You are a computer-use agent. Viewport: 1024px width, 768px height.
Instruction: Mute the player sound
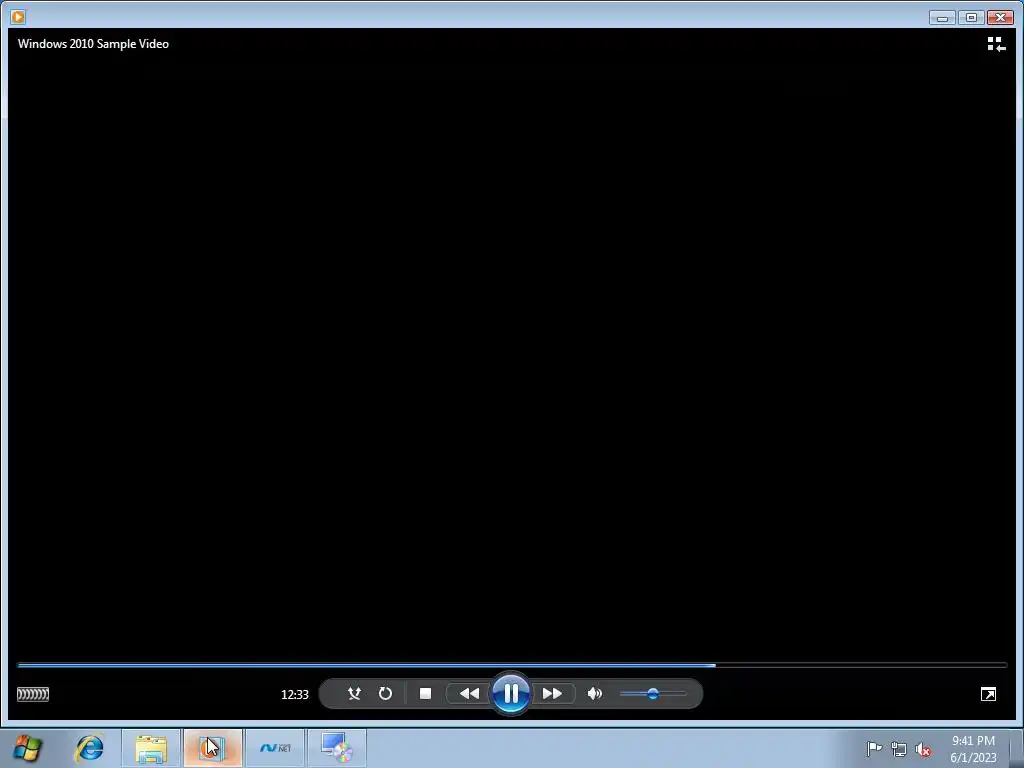point(594,694)
